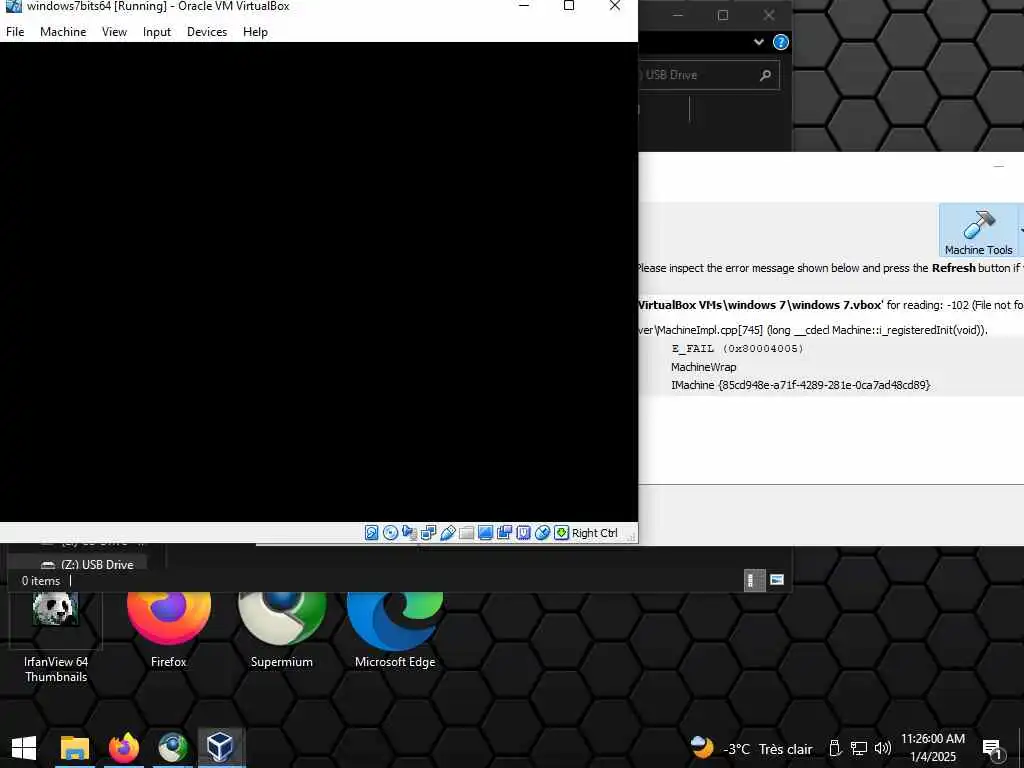
Task: Click the VirtualBox taskbar icon
Action: point(221,748)
